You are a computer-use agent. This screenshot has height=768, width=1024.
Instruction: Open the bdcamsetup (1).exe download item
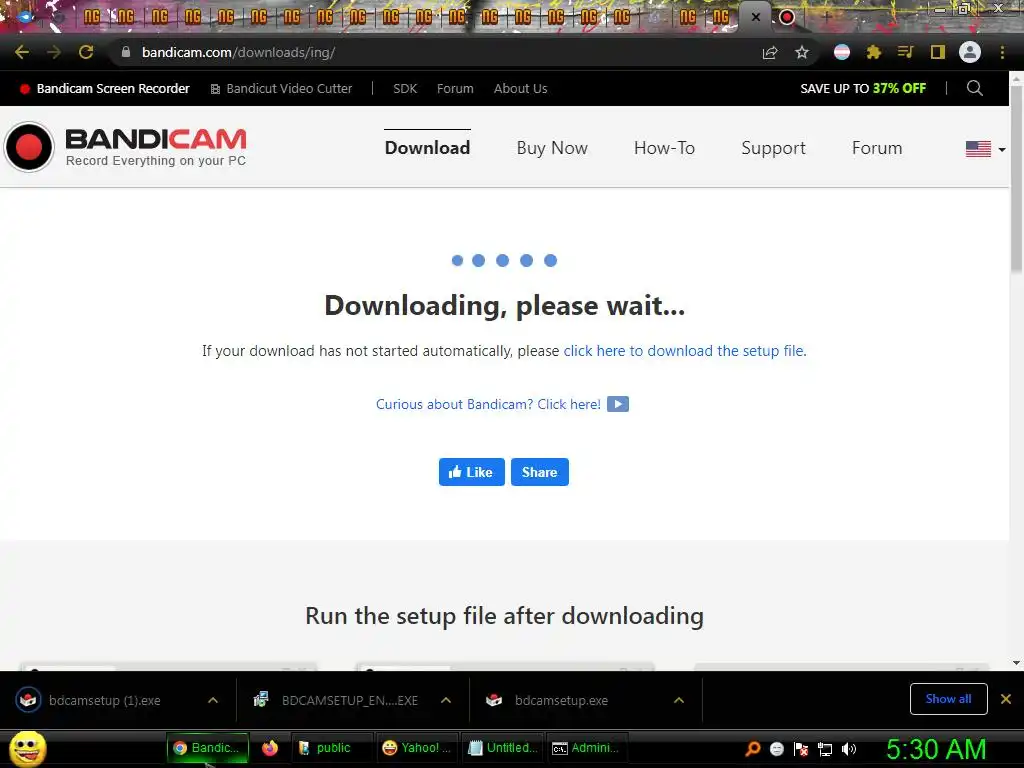pos(104,700)
